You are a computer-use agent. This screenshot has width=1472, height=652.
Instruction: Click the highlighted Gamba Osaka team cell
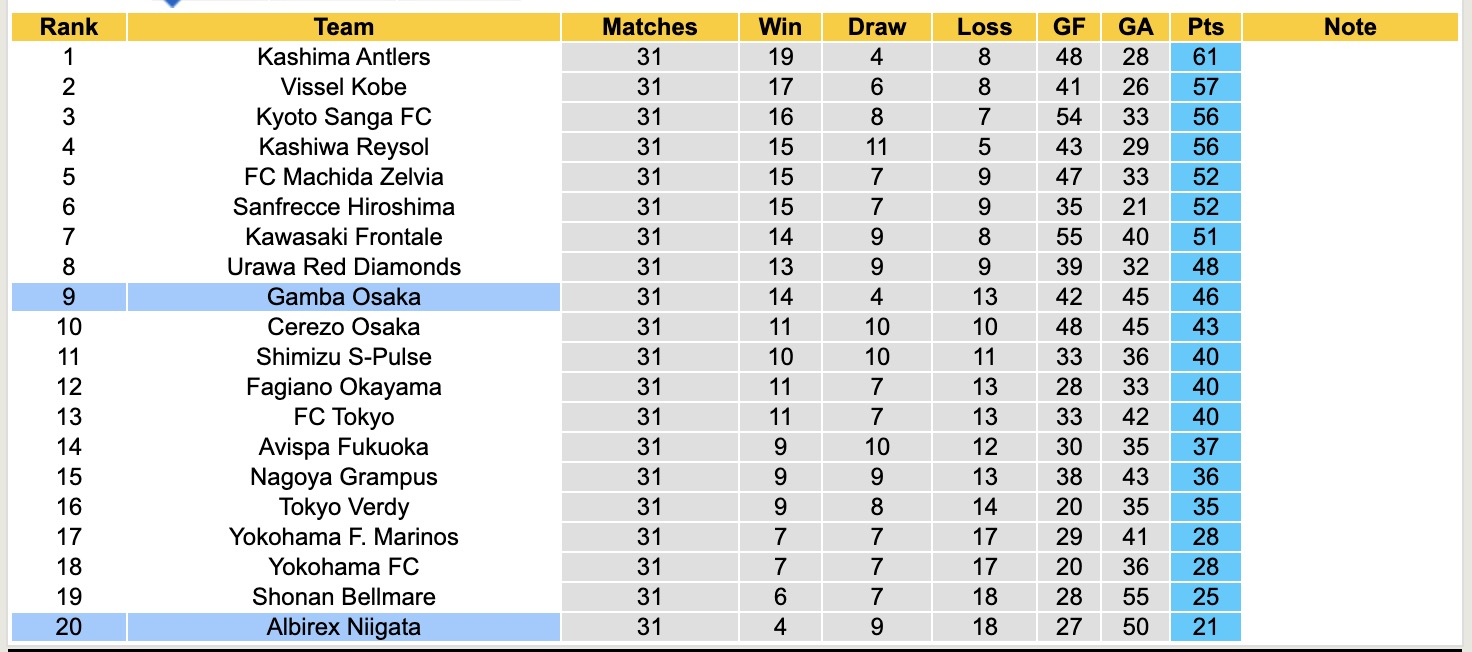click(343, 297)
